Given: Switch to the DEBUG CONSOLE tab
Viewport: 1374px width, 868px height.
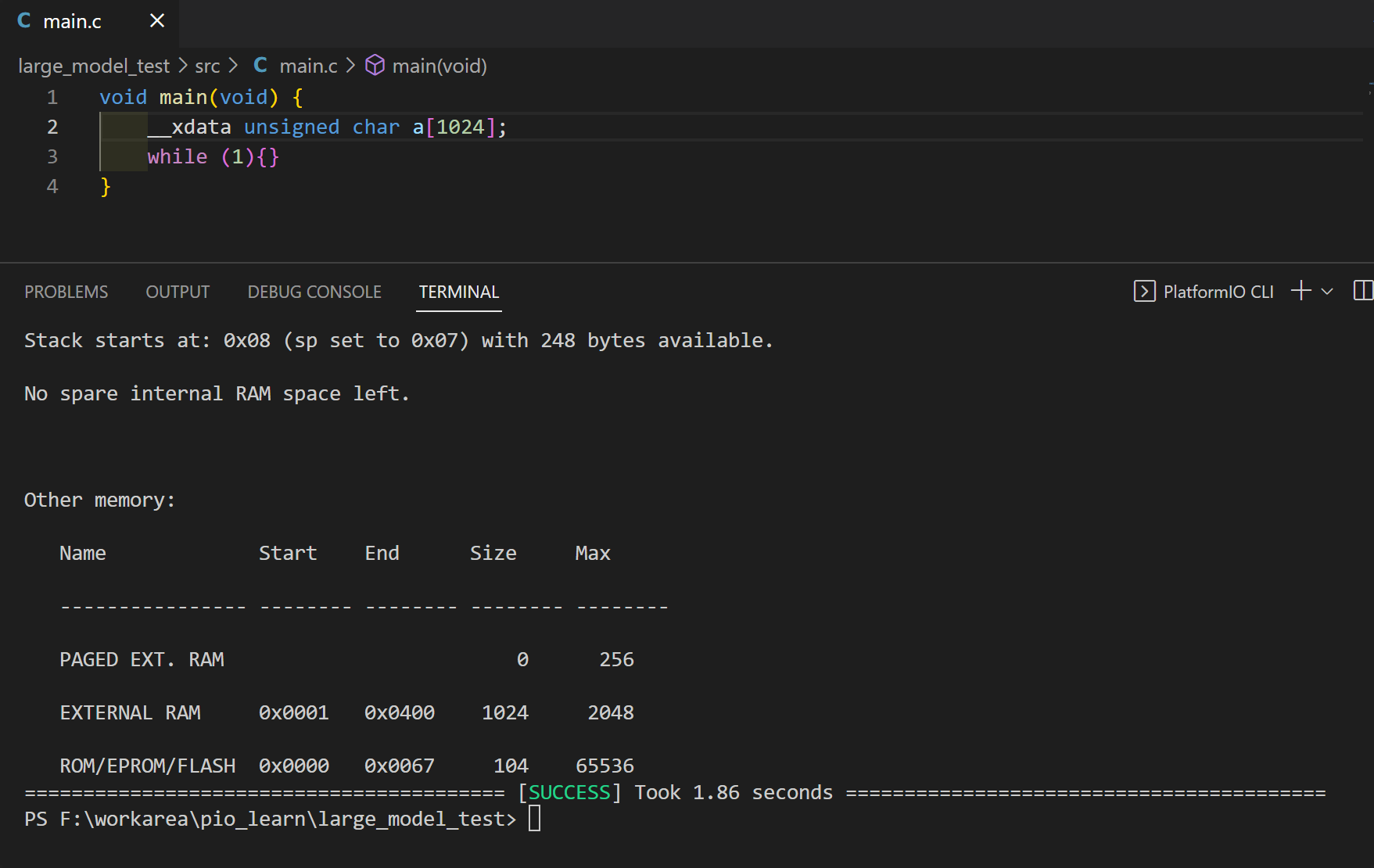Looking at the screenshot, I should coord(314,292).
